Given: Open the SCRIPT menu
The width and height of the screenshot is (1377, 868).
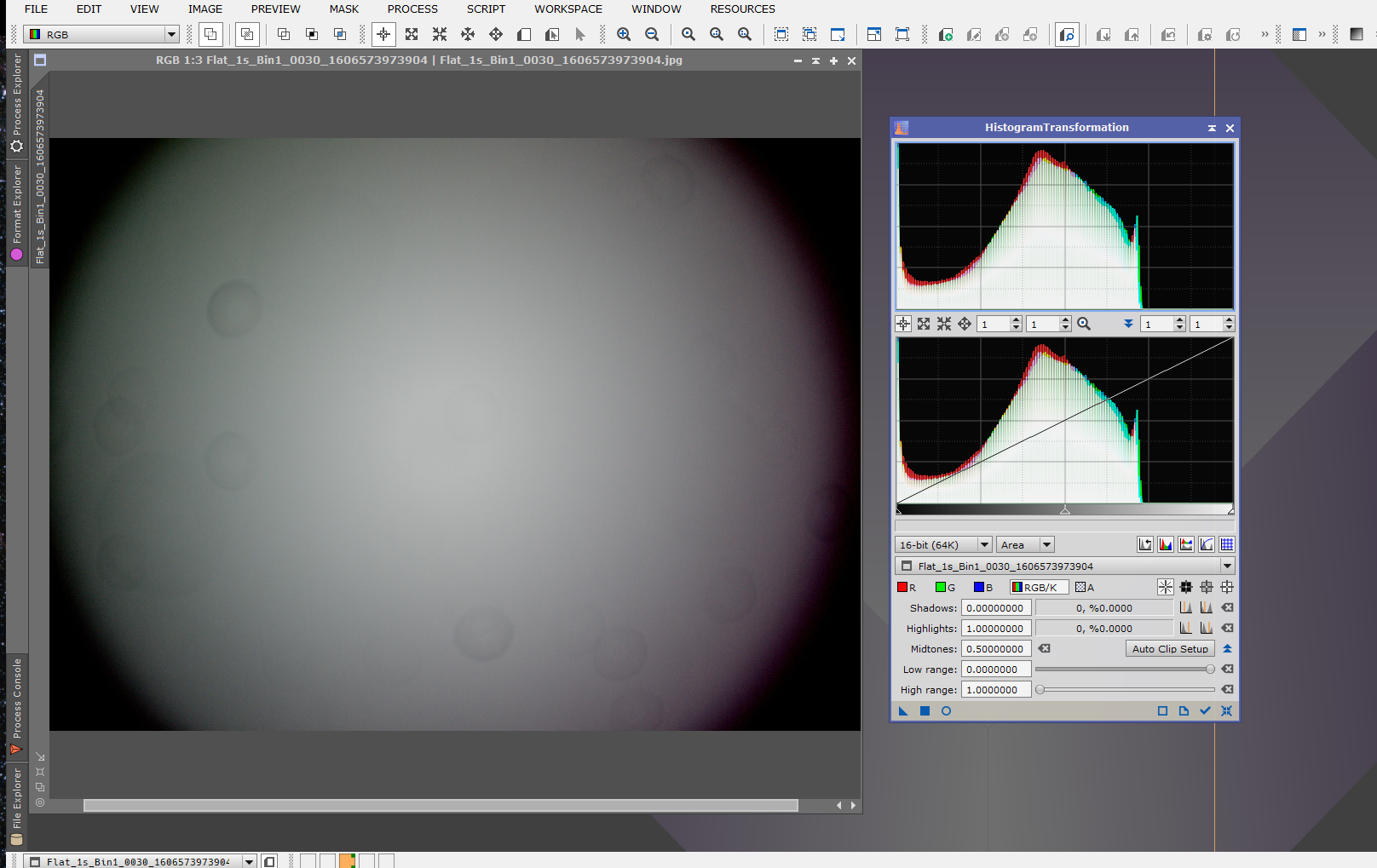Looking at the screenshot, I should (x=486, y=9).
